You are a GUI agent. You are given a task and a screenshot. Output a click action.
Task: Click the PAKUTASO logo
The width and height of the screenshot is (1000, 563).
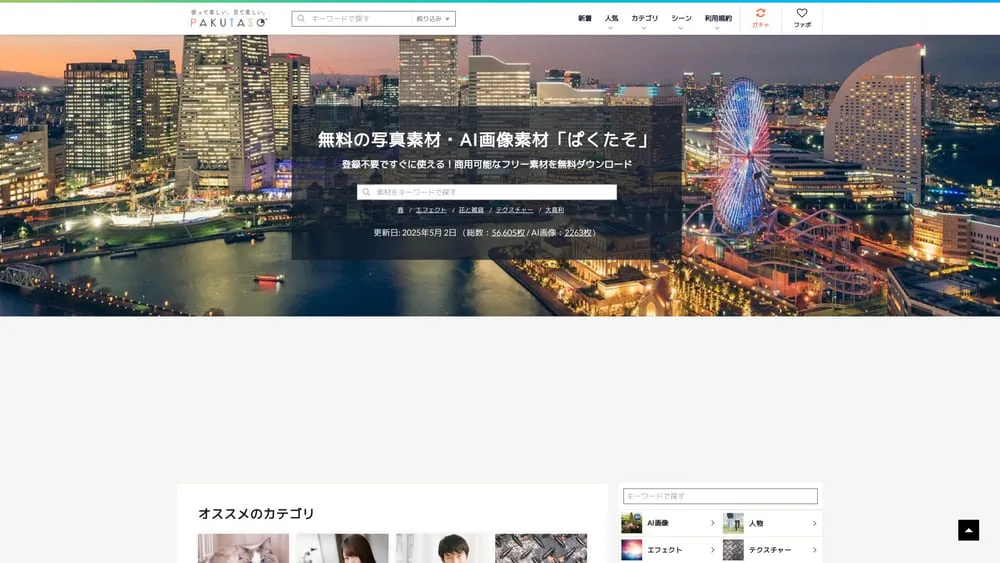(x=229, y=18)
